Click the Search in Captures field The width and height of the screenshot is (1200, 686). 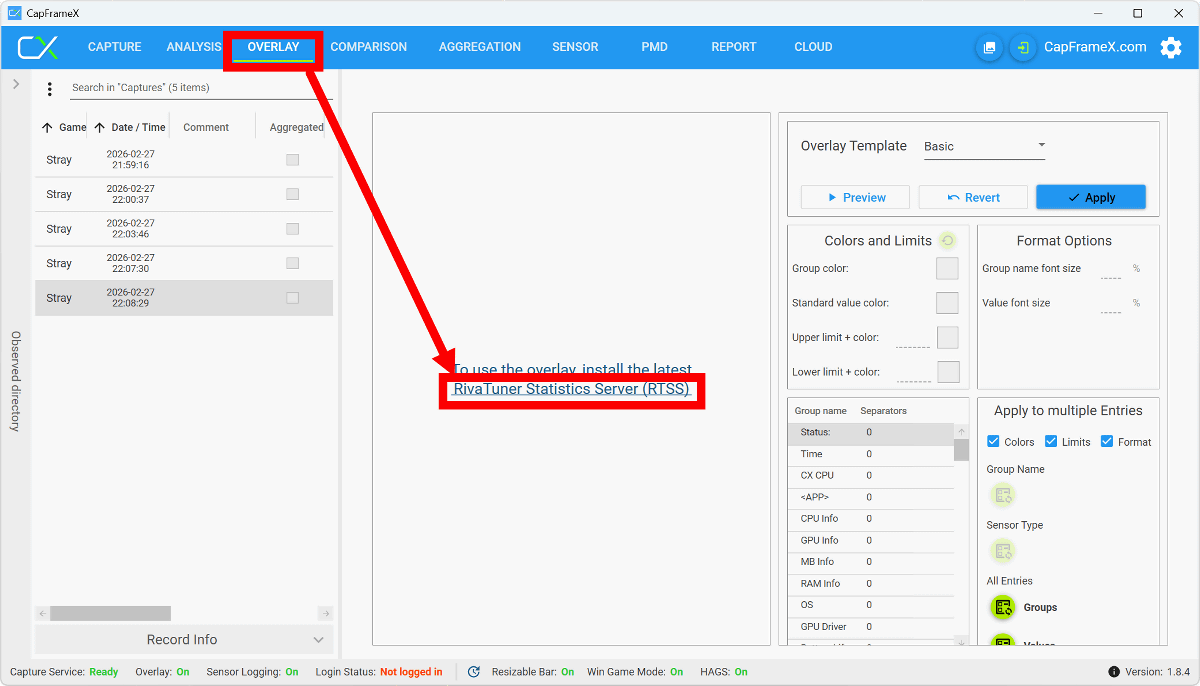(200, 88)
